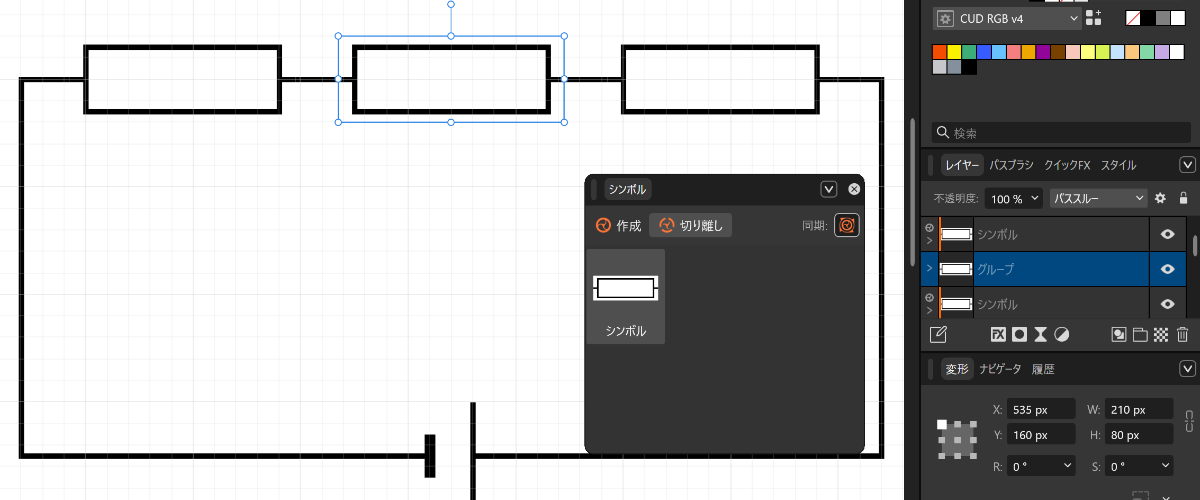This screenshot has height=500, width=1200.
Task: Click the 作成 create symbol button
Action: (x=618, y=226)
